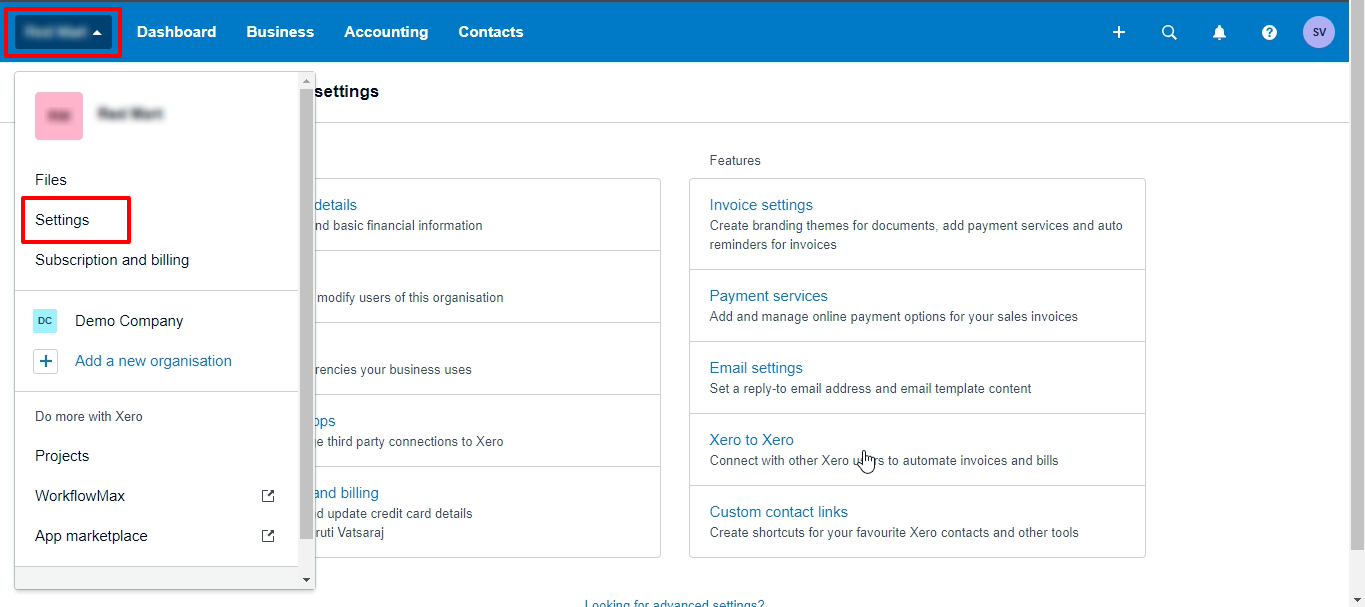
Task: Click Looking for advanced settings link
Action: (675, 603)
